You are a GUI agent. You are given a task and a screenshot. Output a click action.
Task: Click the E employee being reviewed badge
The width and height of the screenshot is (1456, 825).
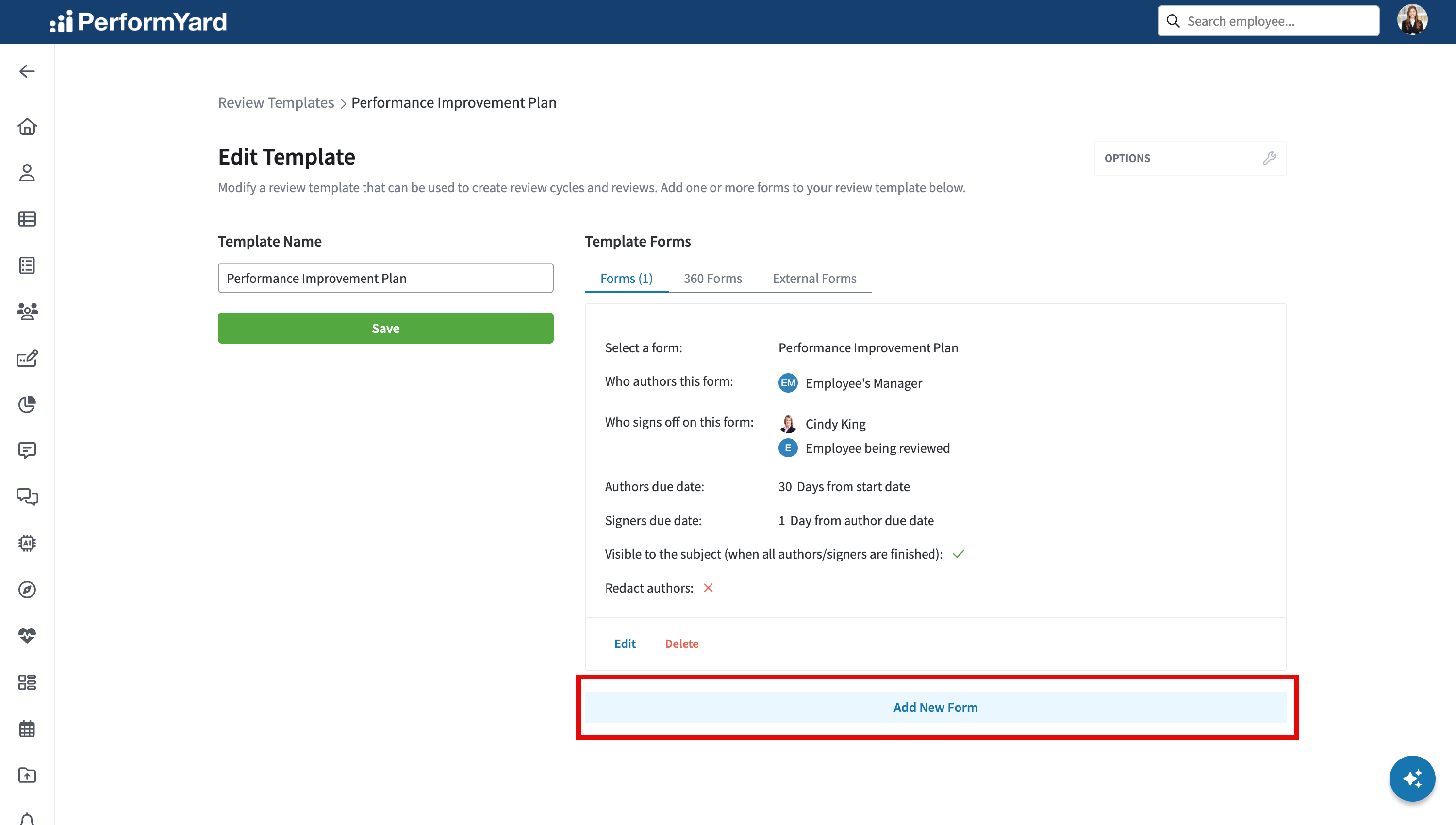point(788,448)
